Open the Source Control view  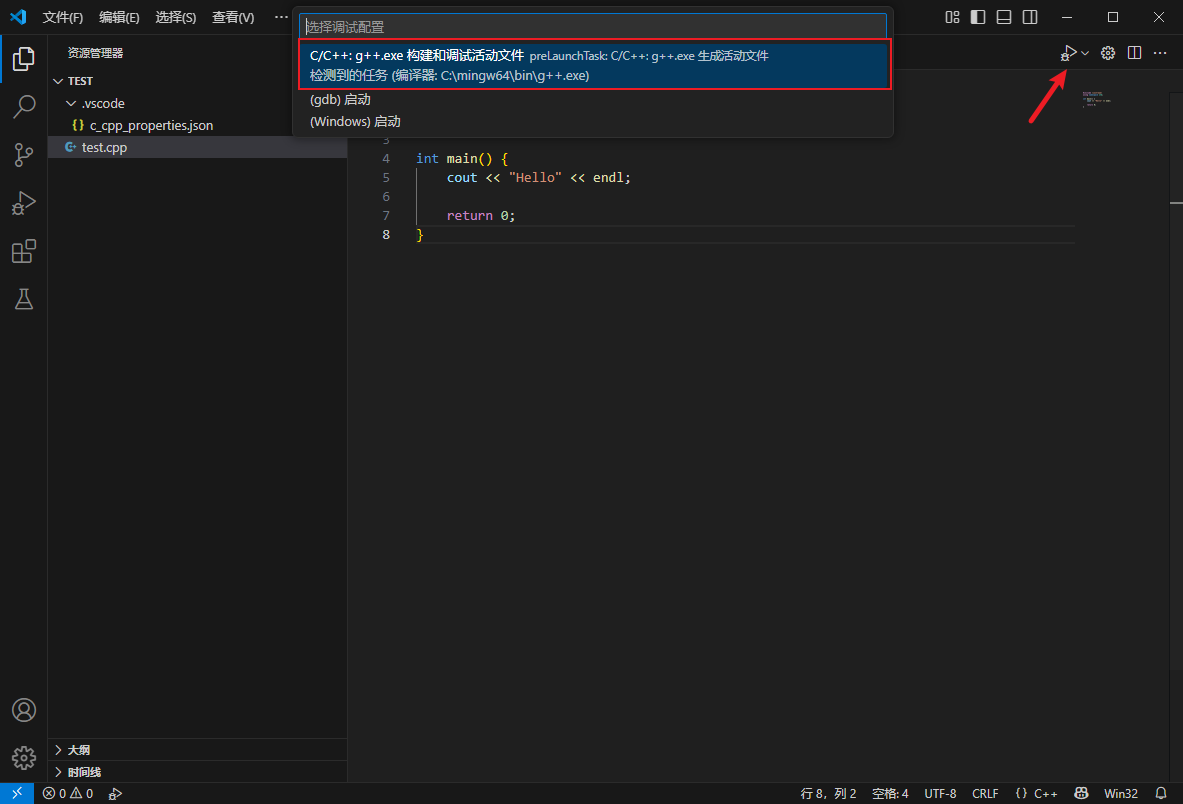[x=23, y=155]
